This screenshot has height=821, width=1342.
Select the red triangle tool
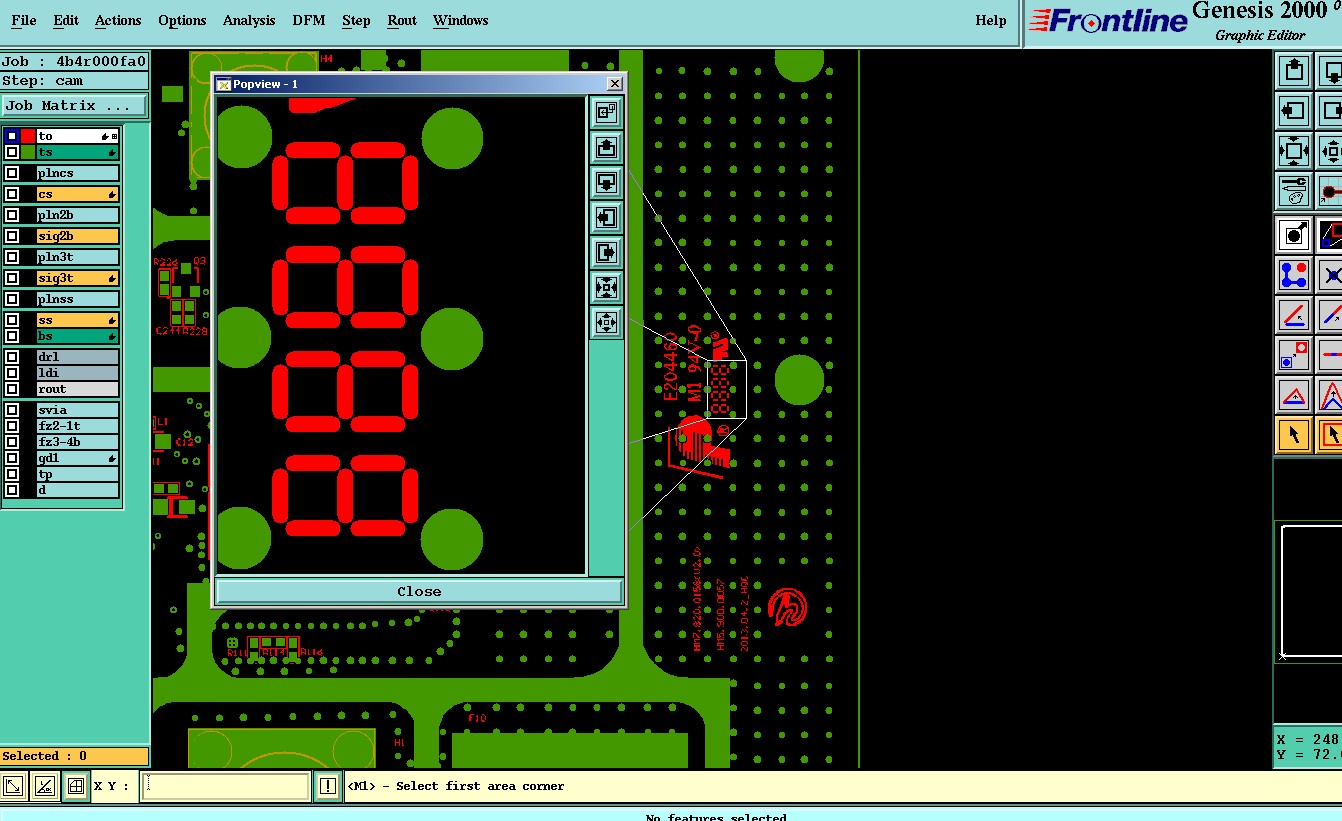(1294, 395)
